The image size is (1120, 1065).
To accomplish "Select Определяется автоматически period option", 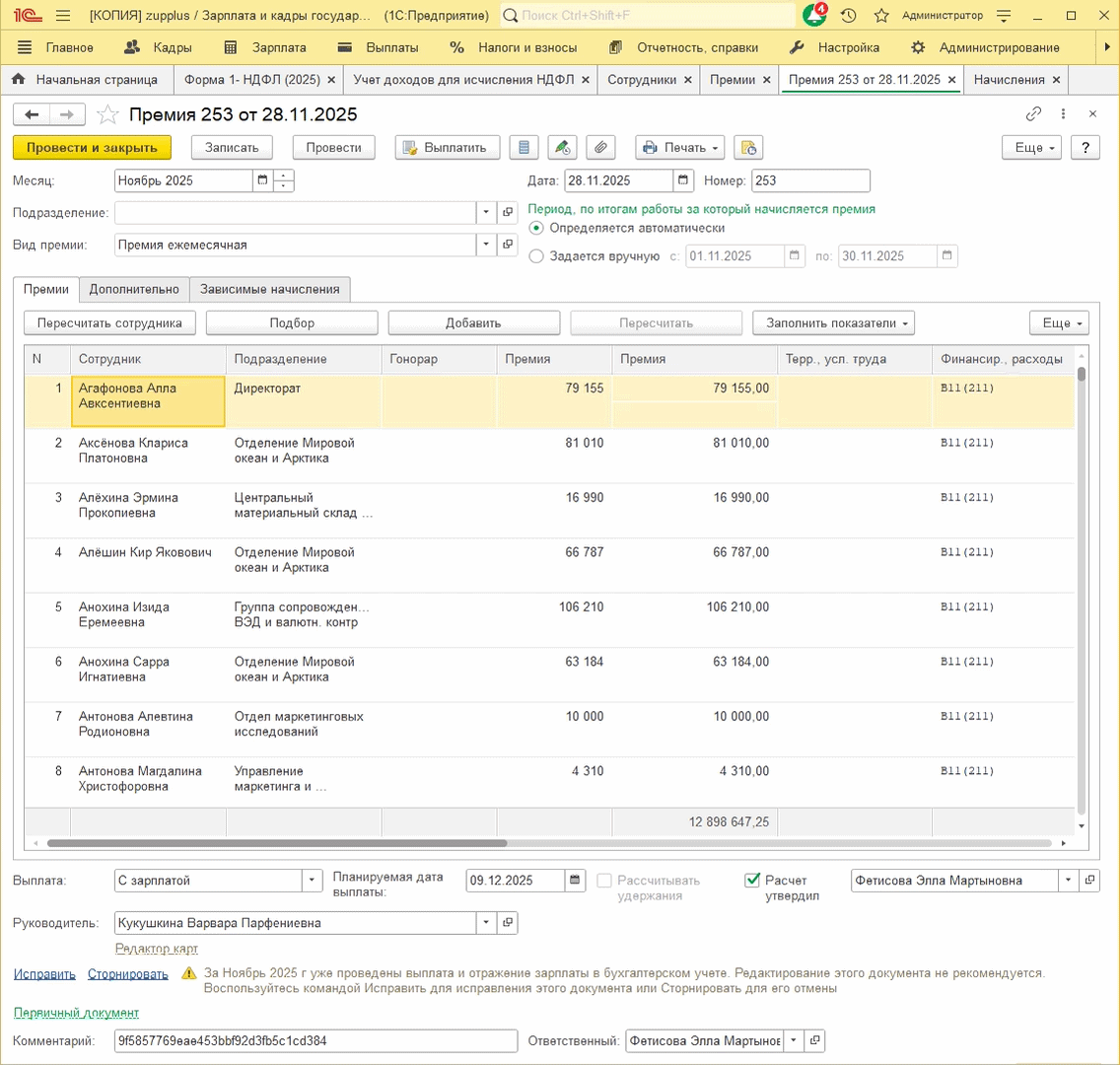I will click(x=536, y=228).
